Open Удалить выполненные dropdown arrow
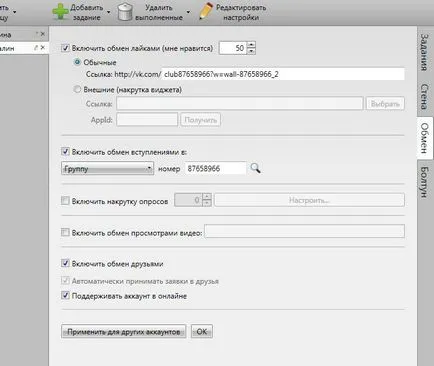Screen dimensions: 434x366 (188, 13)
